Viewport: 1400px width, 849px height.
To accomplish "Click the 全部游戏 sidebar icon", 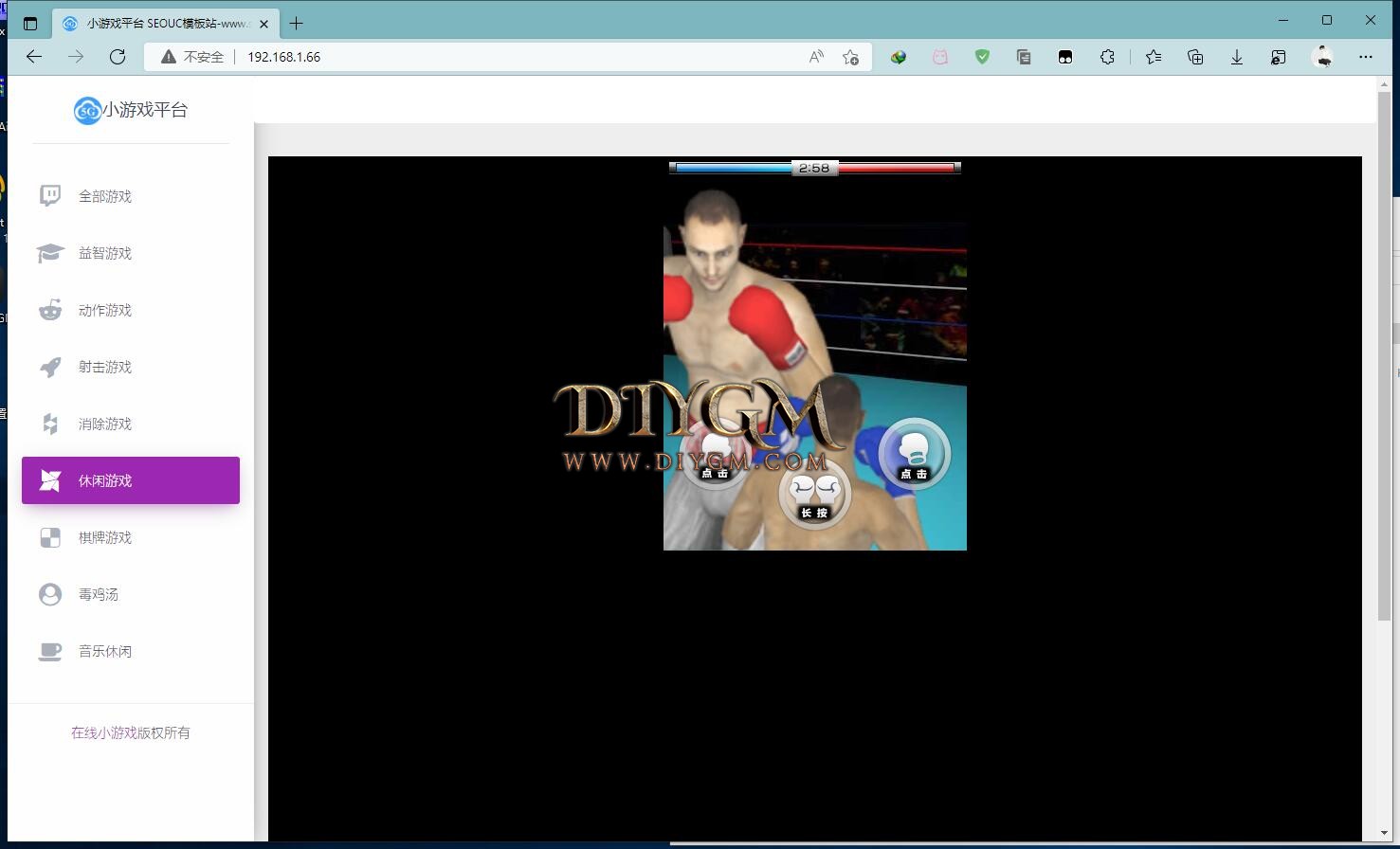I will (50, 196).
